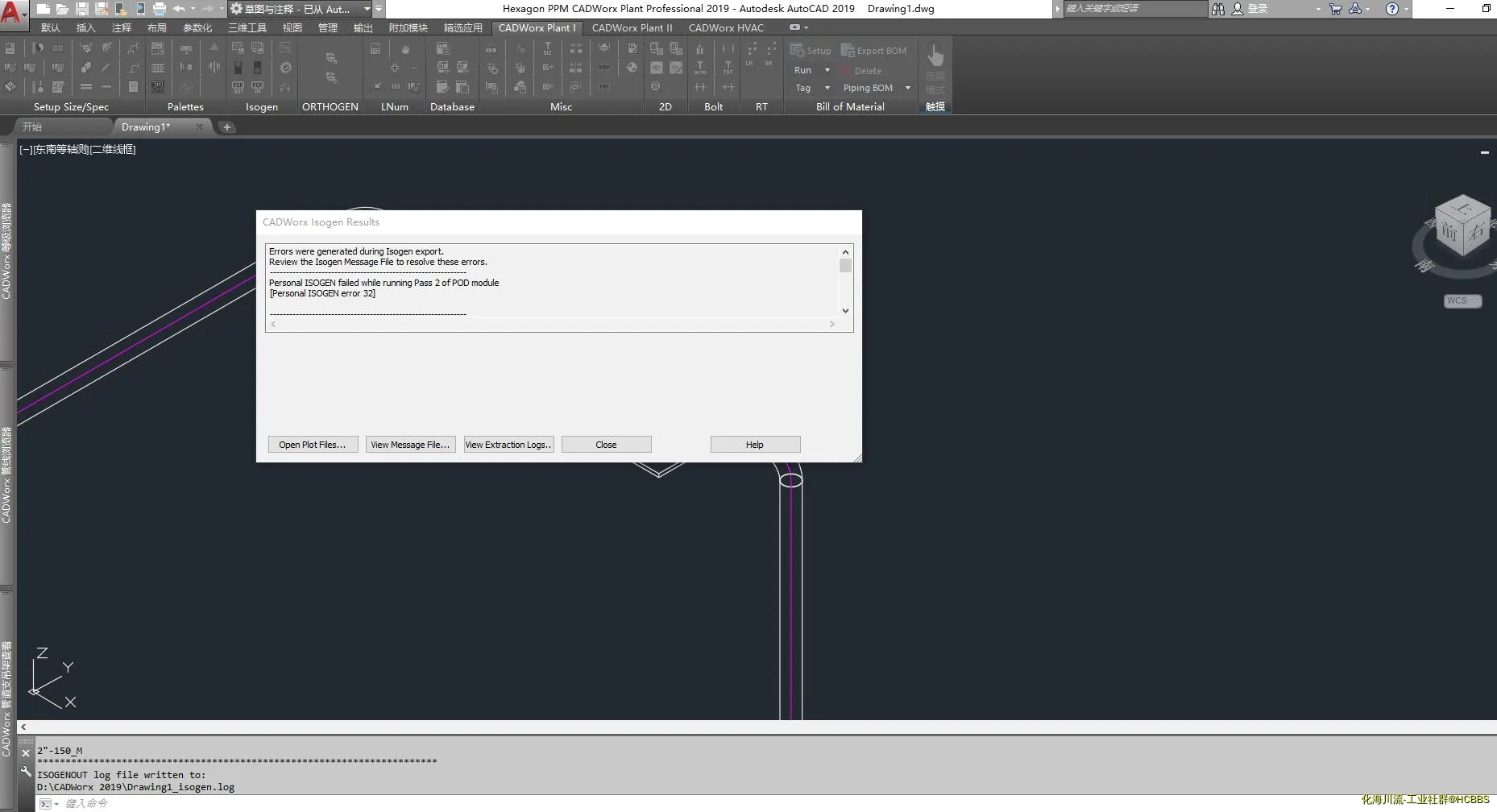Click the plus icon in LNum panel

pos(395,68)
